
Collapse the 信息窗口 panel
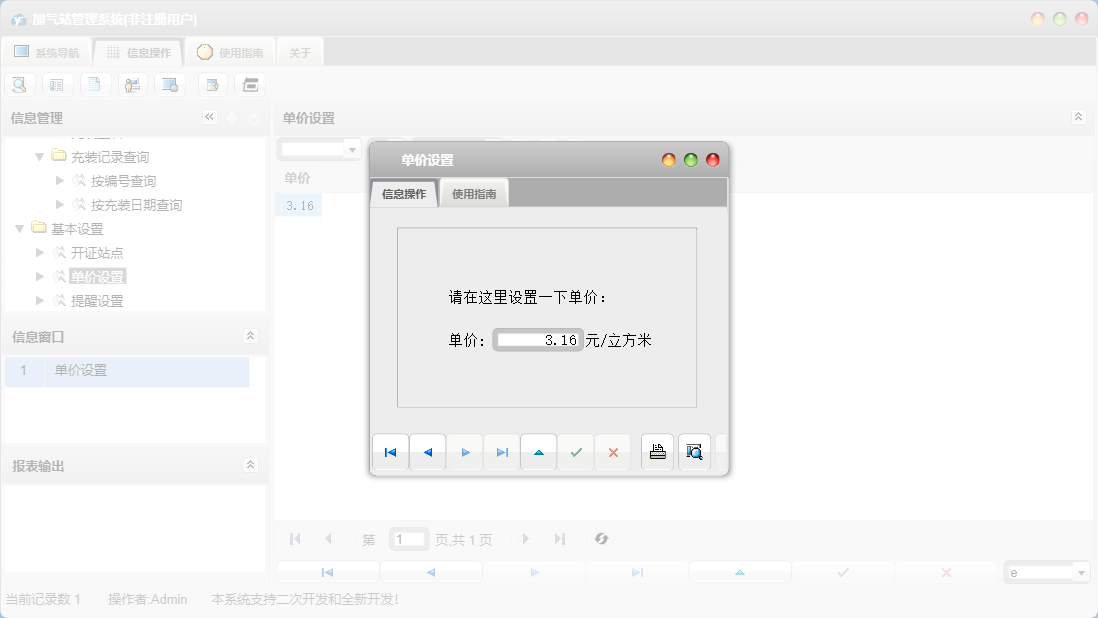point(252,335)
